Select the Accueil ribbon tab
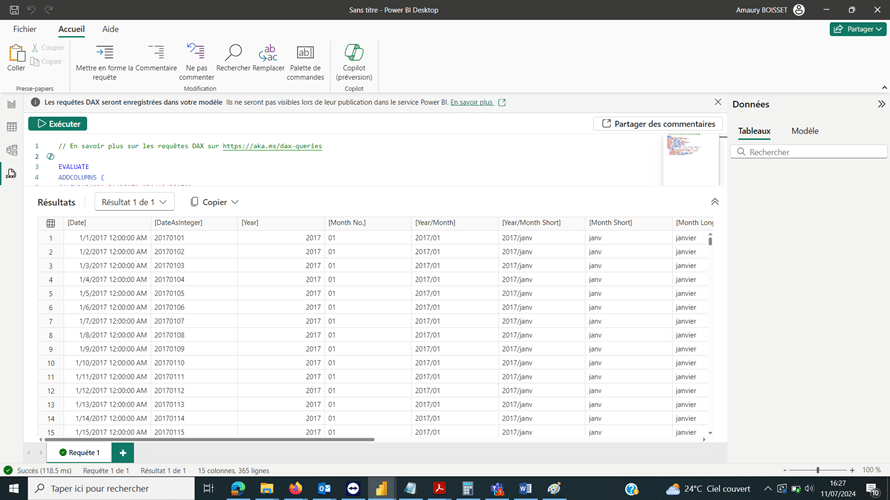Image resolution: width=890 pixels, height=500 pixels. (x=72, y=29)
